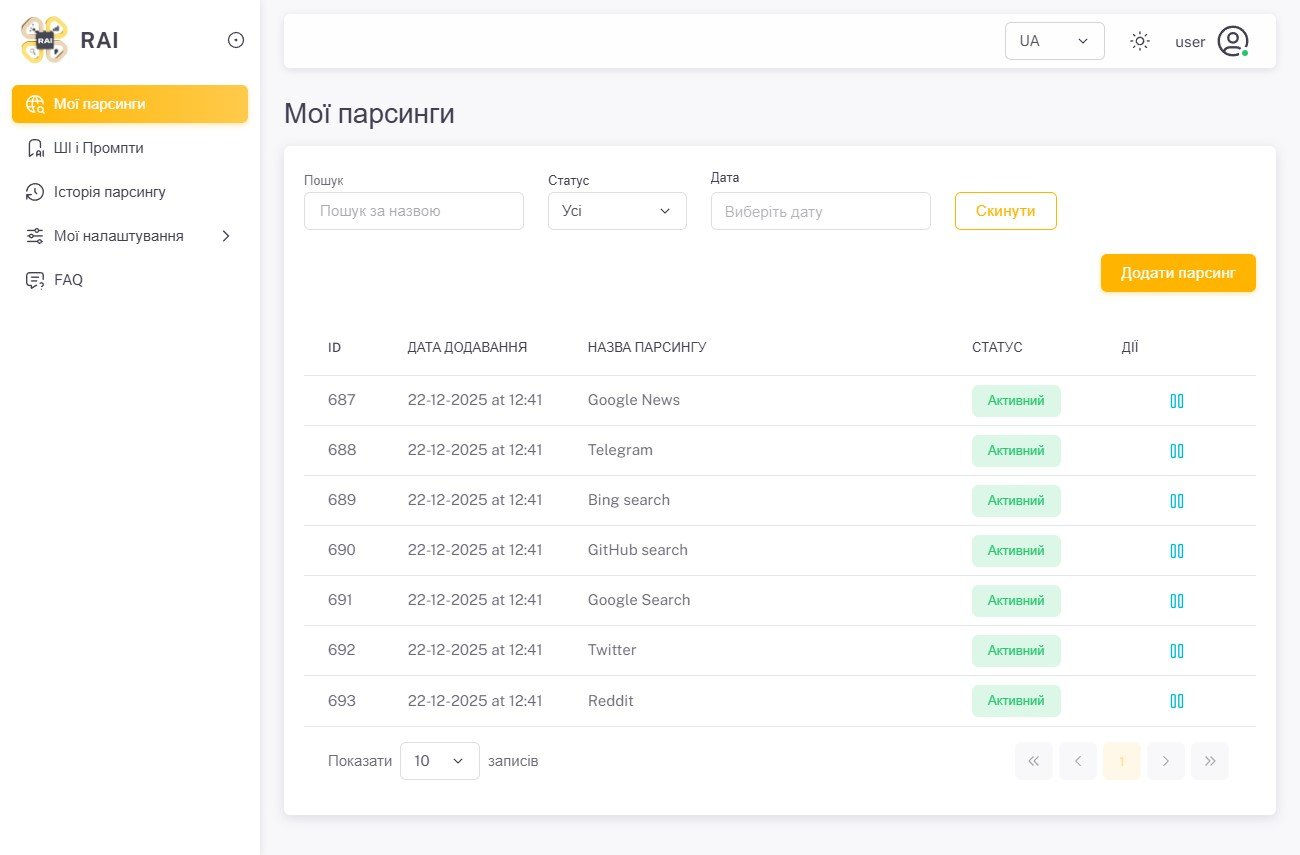Change records per page via the 10 selector
Viewport: 1300px width, 855px height.
point(439,760)
